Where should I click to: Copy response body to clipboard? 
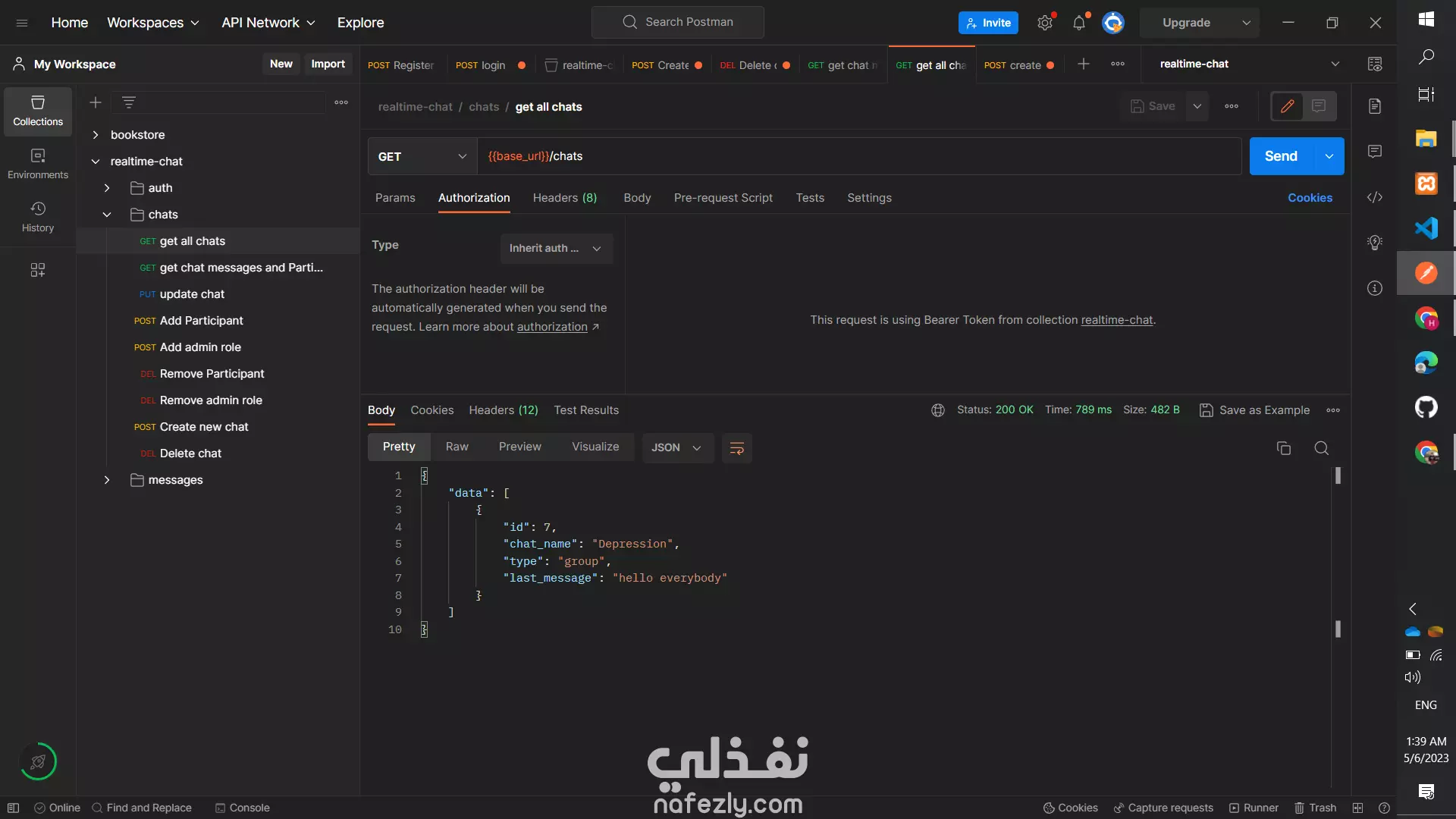coord(1284,448)
